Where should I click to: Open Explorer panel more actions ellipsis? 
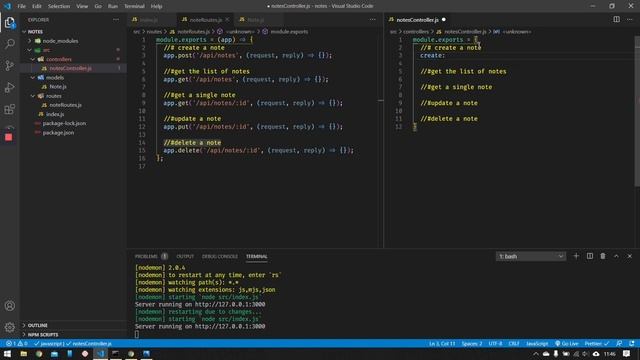(x=116, y=20)
